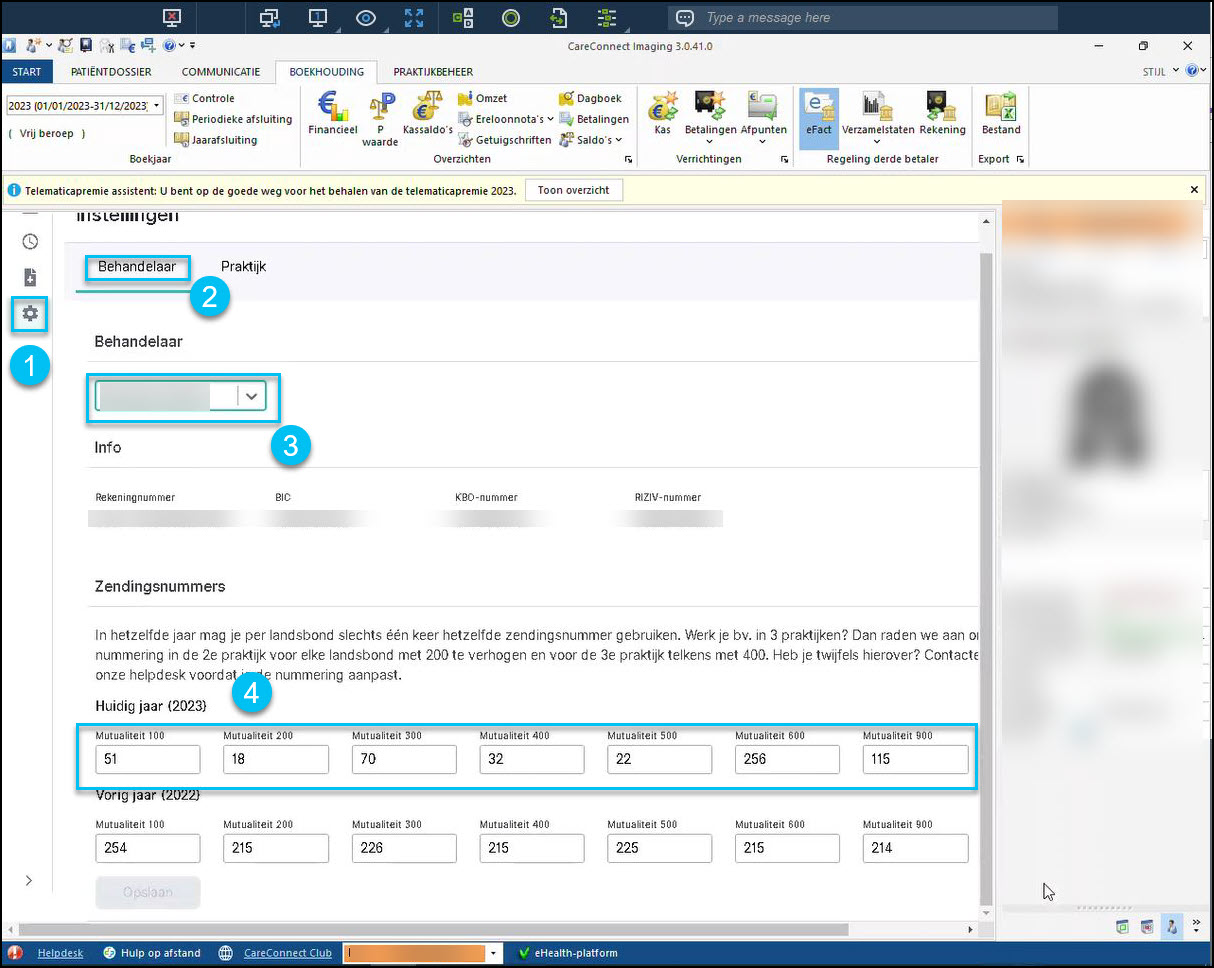Click the 2023 Mutualiteit 100 field

(x=148, y=759)
